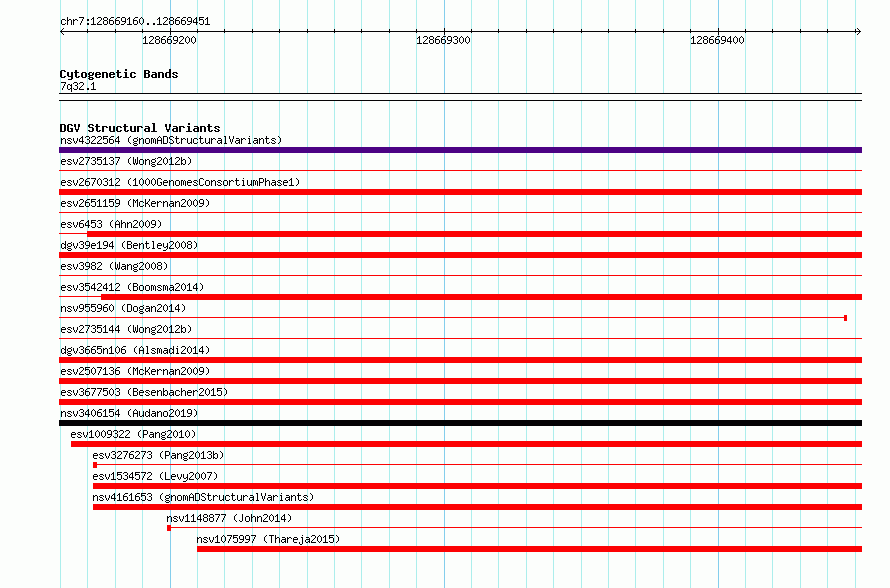Open esv3982 (Wang2008) variant details
The image size is (890, 588).
114,266
